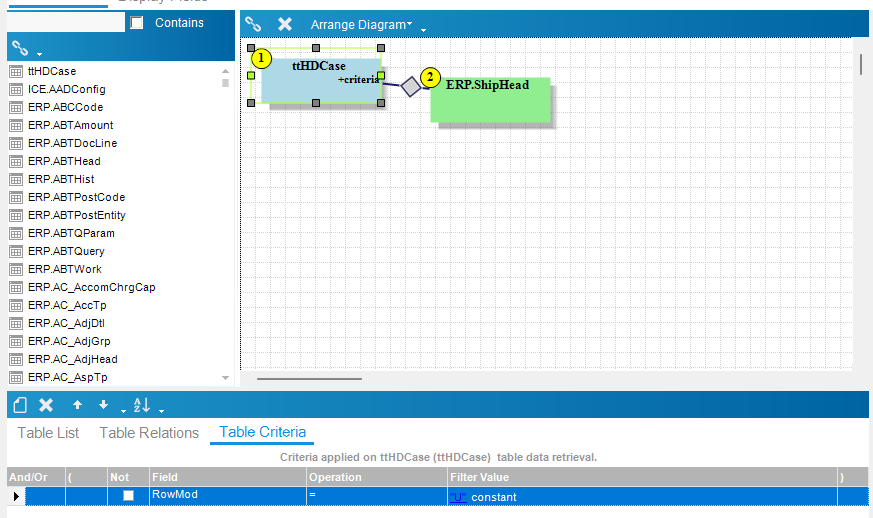Open the dropdown after the Move Down arrow
The height and width of the screenshot is (518, 873).
(x=123, y=411)
